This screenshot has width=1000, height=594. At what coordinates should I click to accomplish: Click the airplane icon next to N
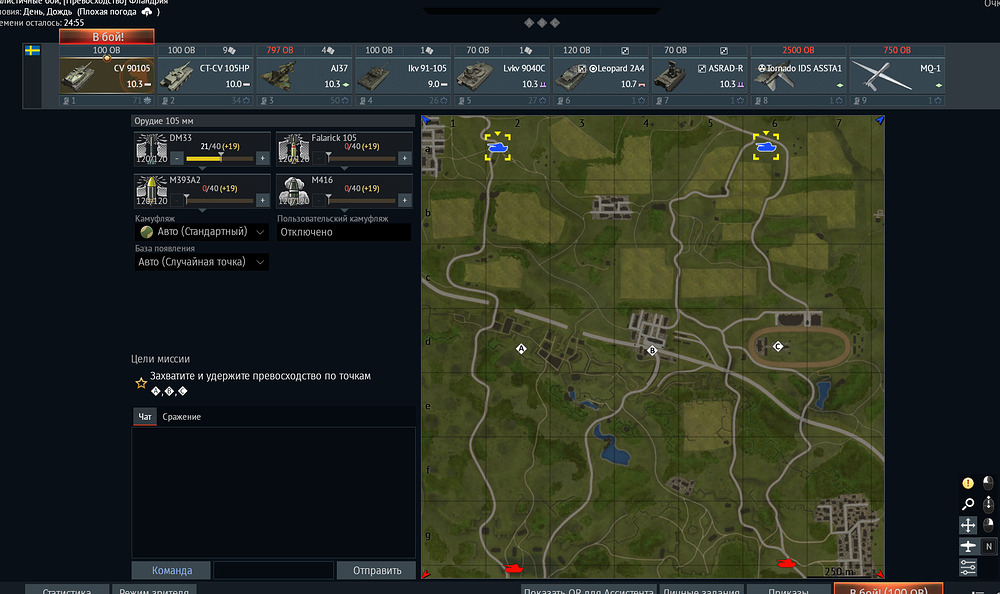(x=967, y=546)
